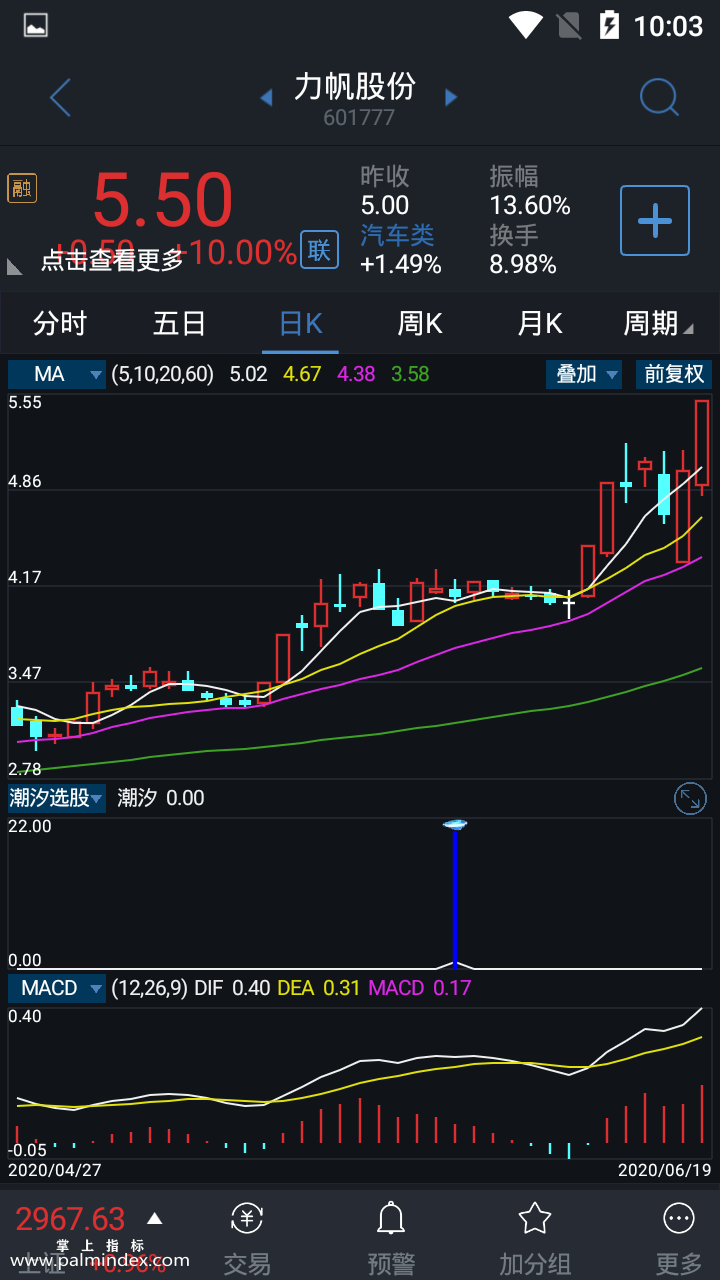Open the MA indicator dropdown
The width and height of the screenshot is (720, 1280).
click(x=57, y=374)
